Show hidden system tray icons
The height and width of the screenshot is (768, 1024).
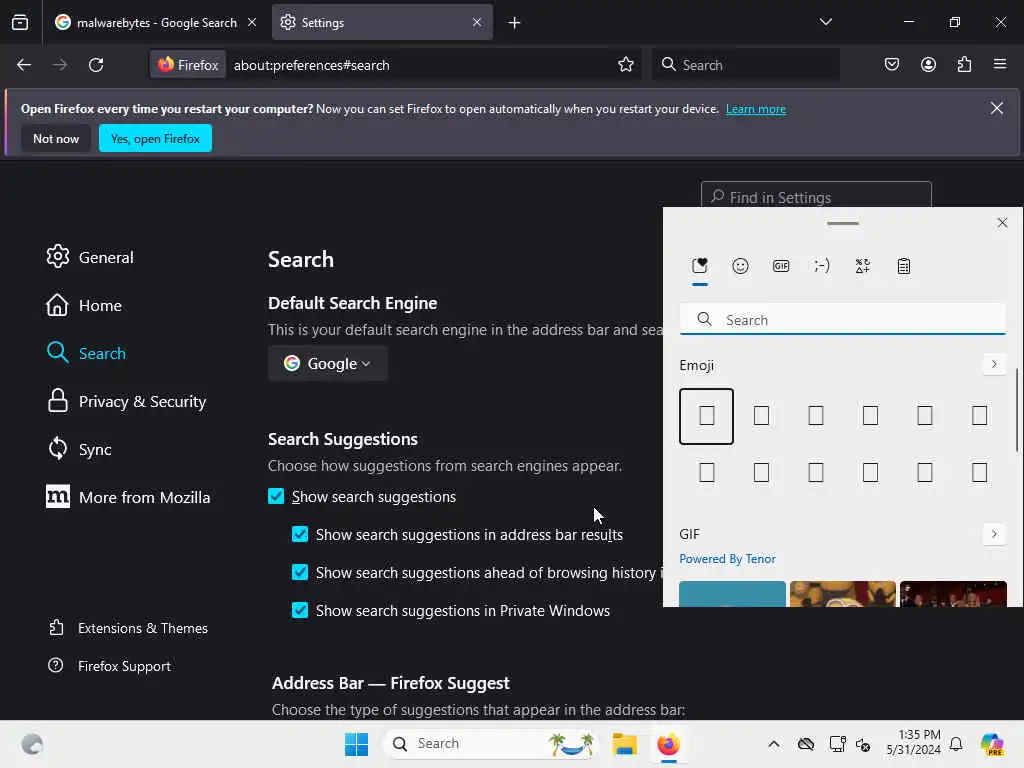[x=774, y=744]
